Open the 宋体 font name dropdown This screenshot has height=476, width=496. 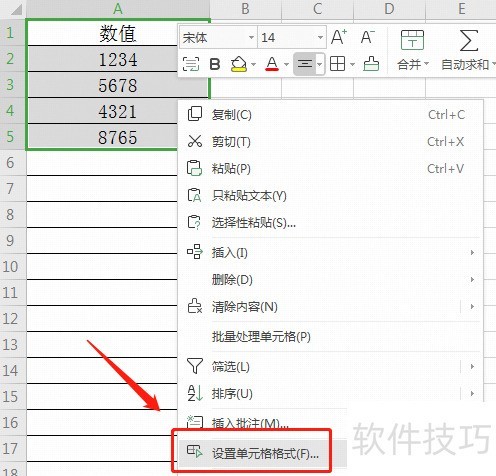click(x=252, y=37)
